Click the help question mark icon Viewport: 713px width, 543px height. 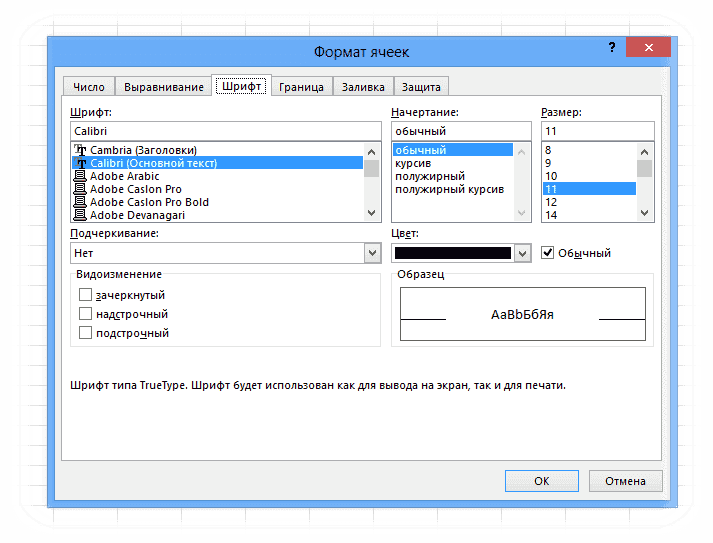pyautogui.click(x=612, y=47)
